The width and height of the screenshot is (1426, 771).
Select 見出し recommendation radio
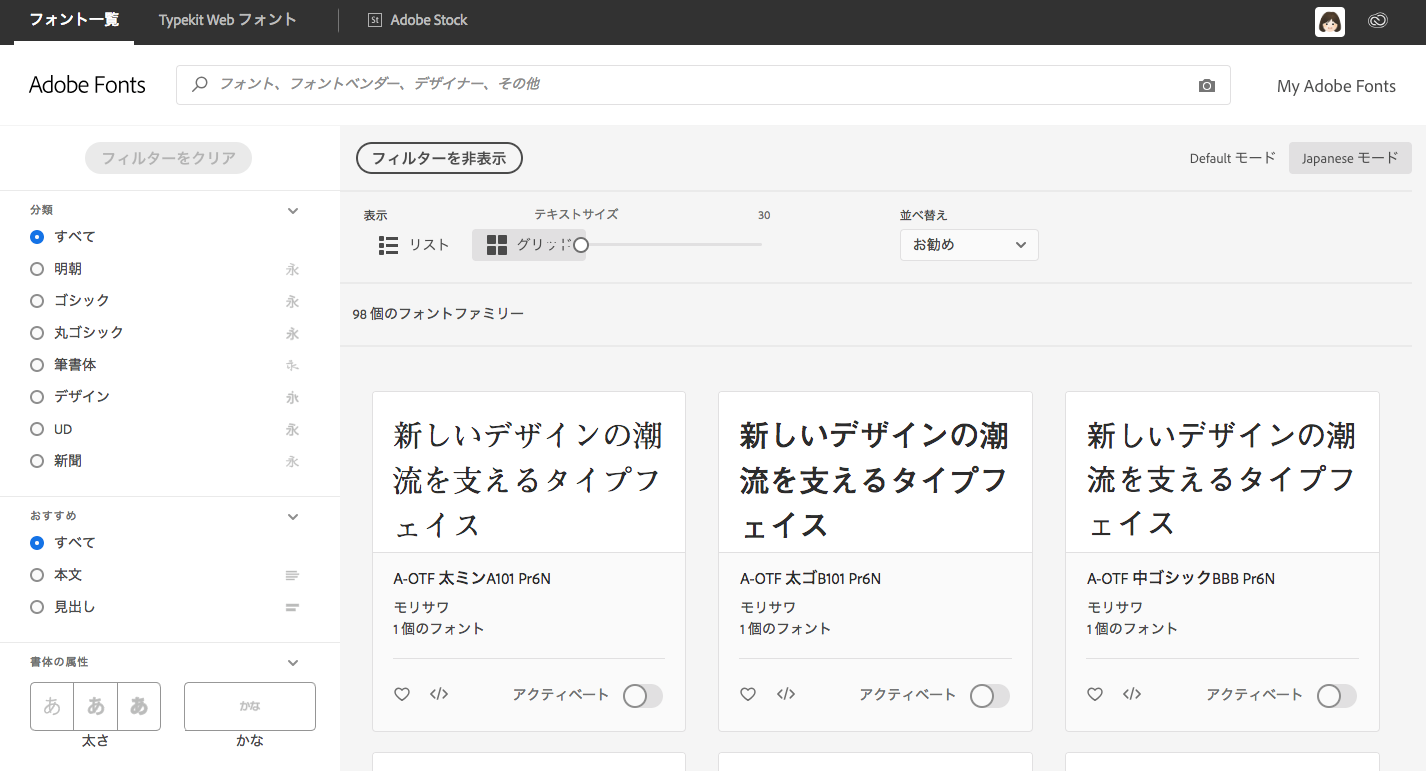click(37, 607)
